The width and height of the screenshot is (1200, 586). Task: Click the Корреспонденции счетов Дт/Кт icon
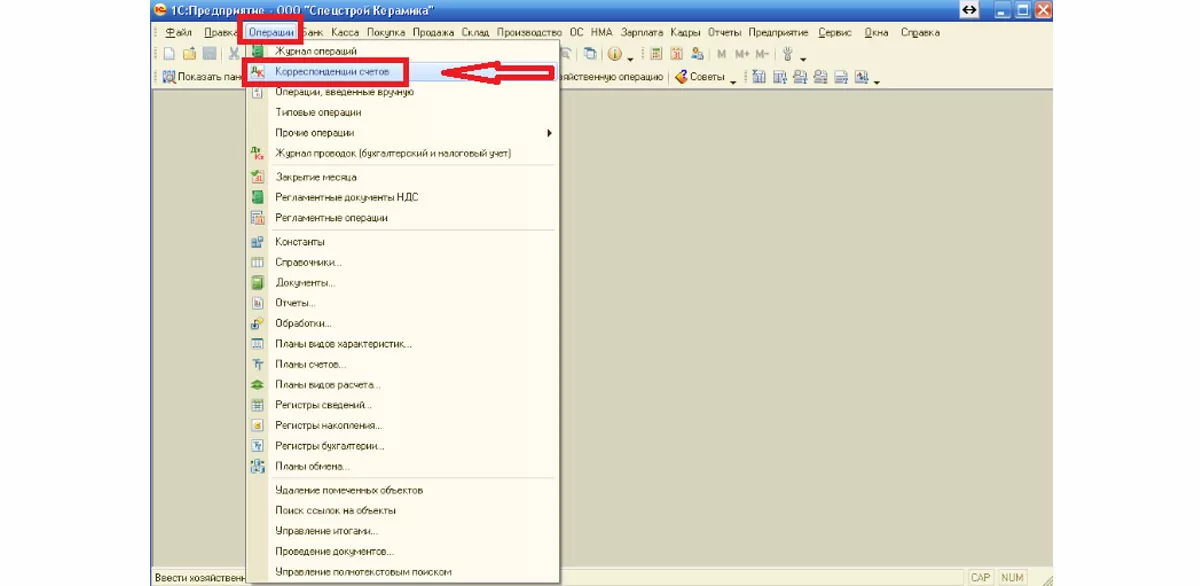257,72
